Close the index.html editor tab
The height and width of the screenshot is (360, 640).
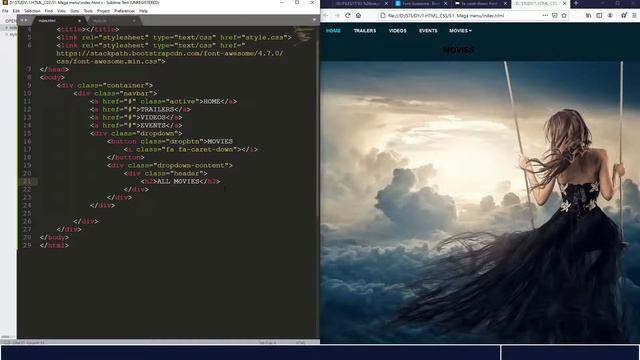point(79,20)
